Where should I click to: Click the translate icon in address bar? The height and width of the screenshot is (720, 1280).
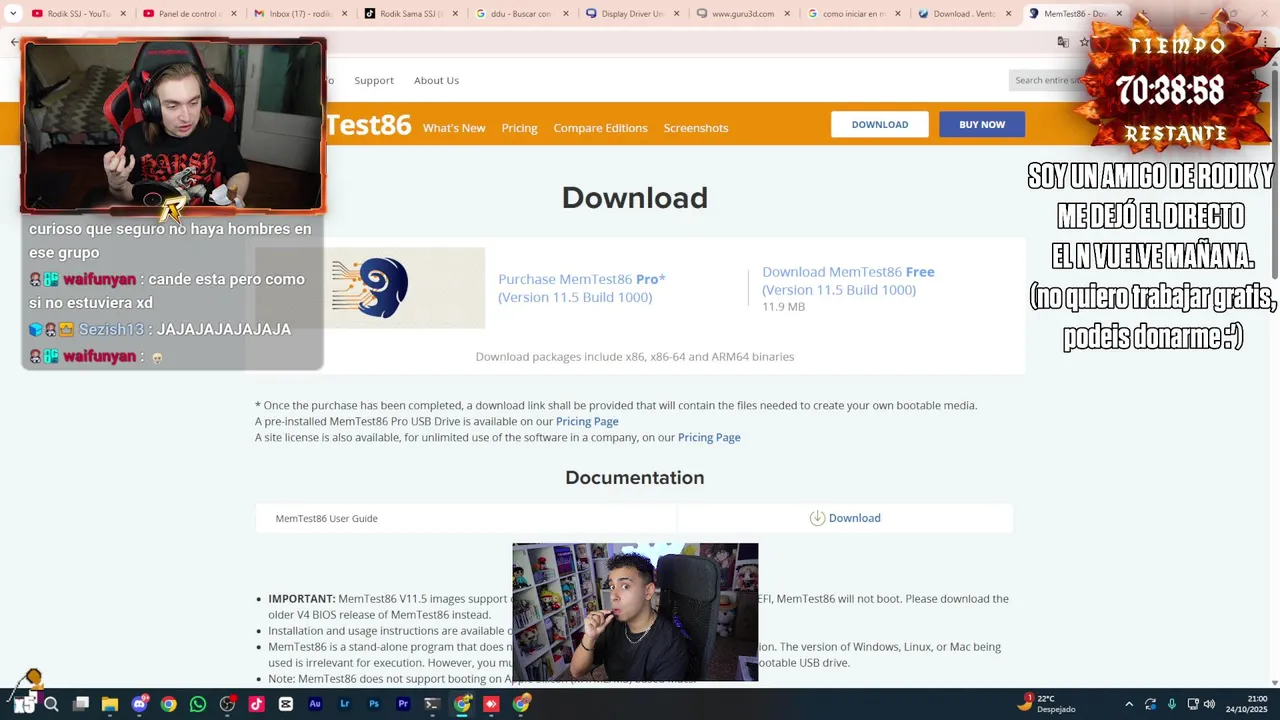(1063, 42)
